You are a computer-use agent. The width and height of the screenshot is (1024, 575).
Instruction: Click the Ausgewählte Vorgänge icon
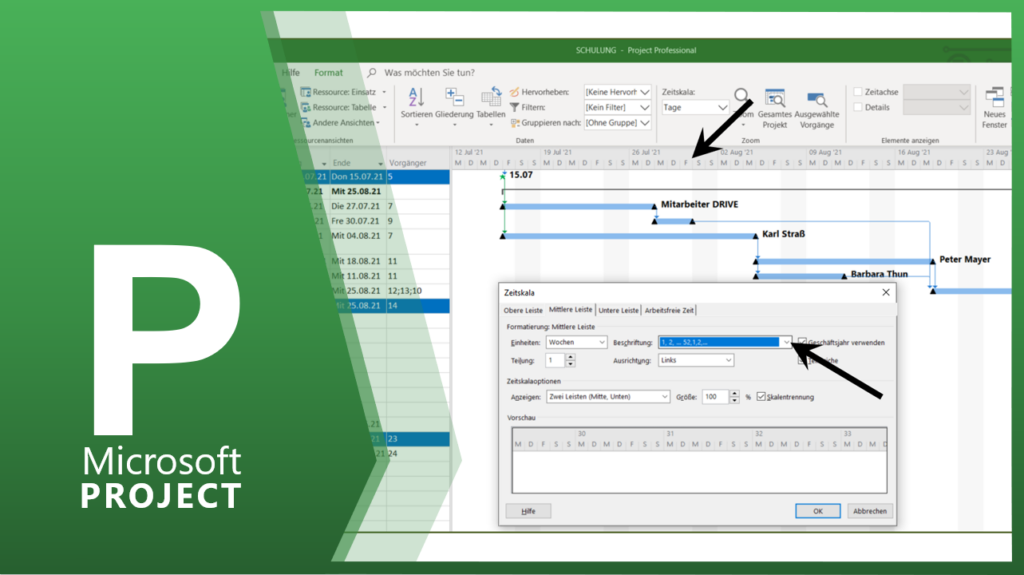pyautogui.click(x=817, y=99)
